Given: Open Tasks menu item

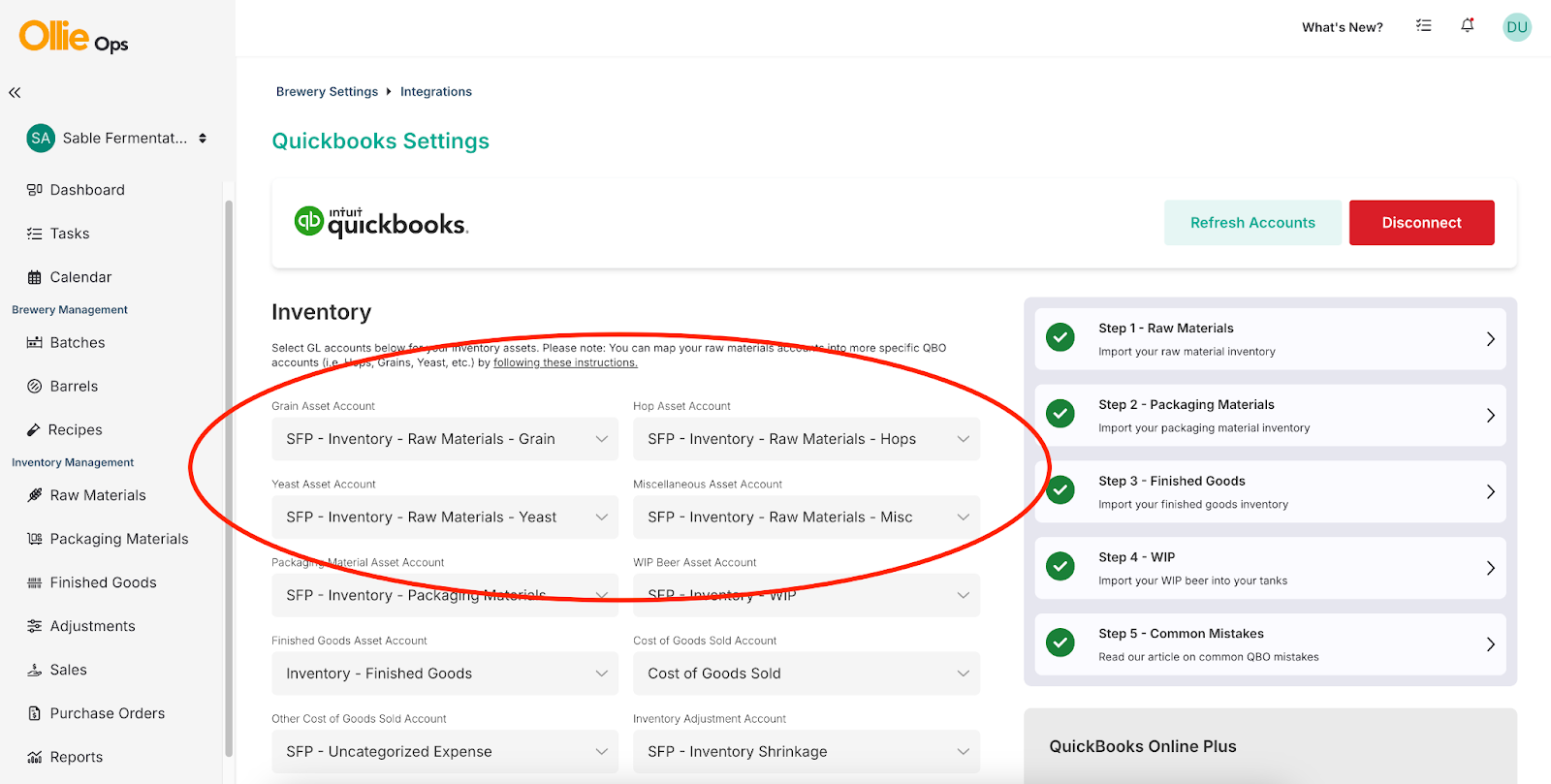Looking at the screenshot, I should [x=70, y=234].
